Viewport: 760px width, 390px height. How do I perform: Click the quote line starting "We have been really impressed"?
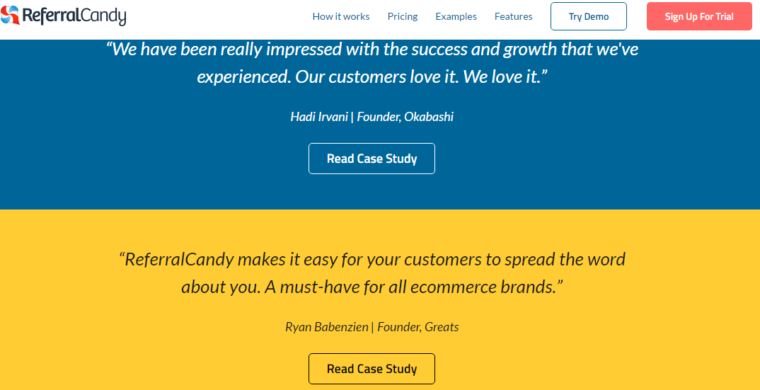(x=372, y=49)
